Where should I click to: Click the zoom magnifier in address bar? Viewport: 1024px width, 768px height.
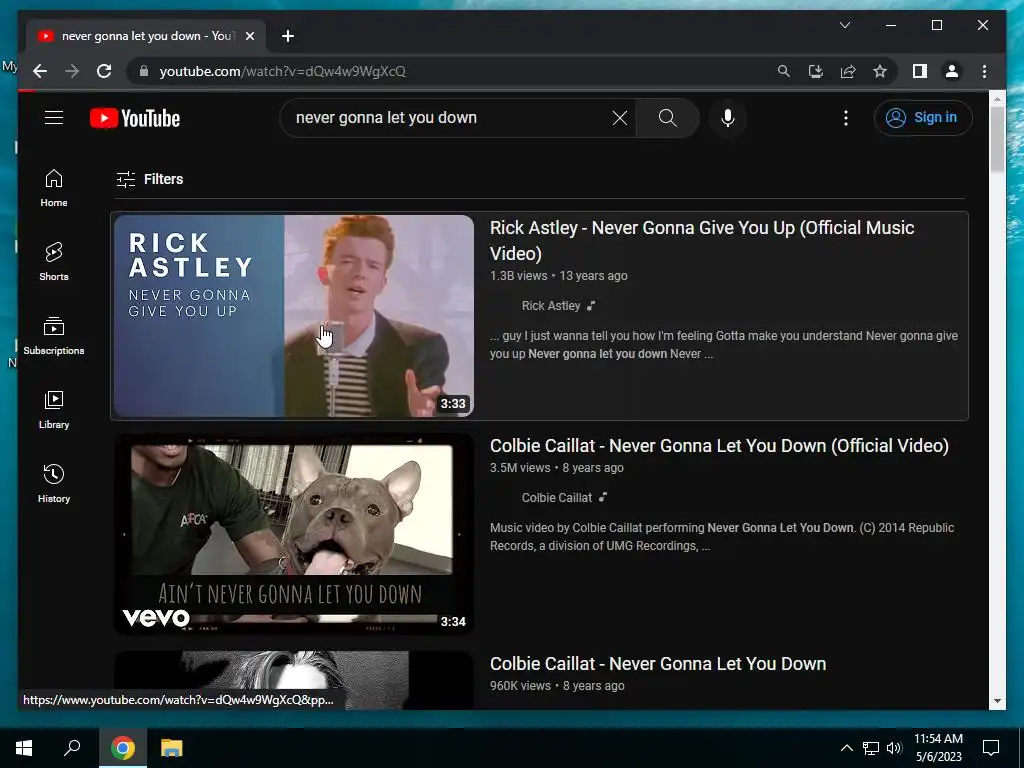[784, 71]
